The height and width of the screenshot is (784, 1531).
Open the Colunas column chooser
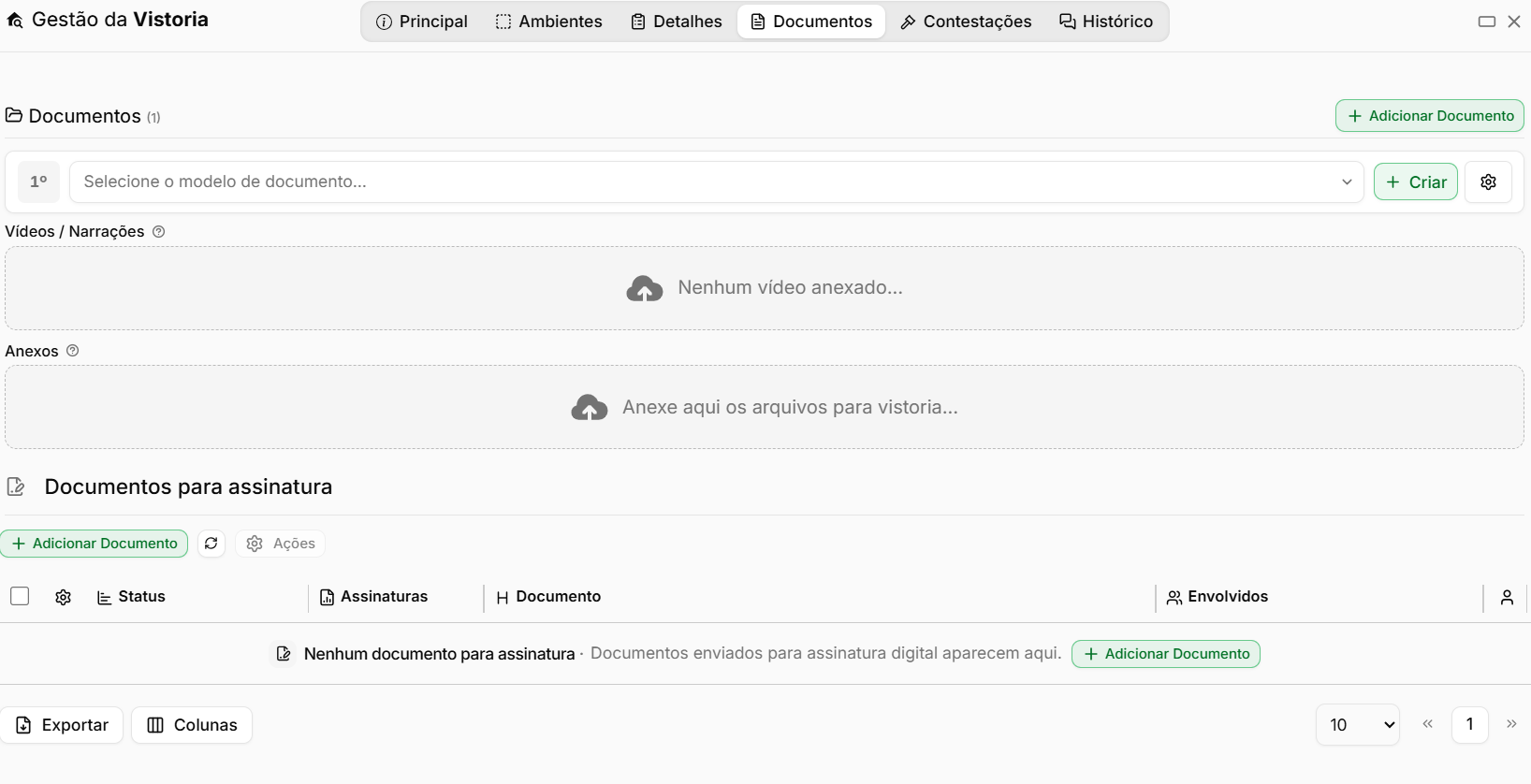point(192,725)
